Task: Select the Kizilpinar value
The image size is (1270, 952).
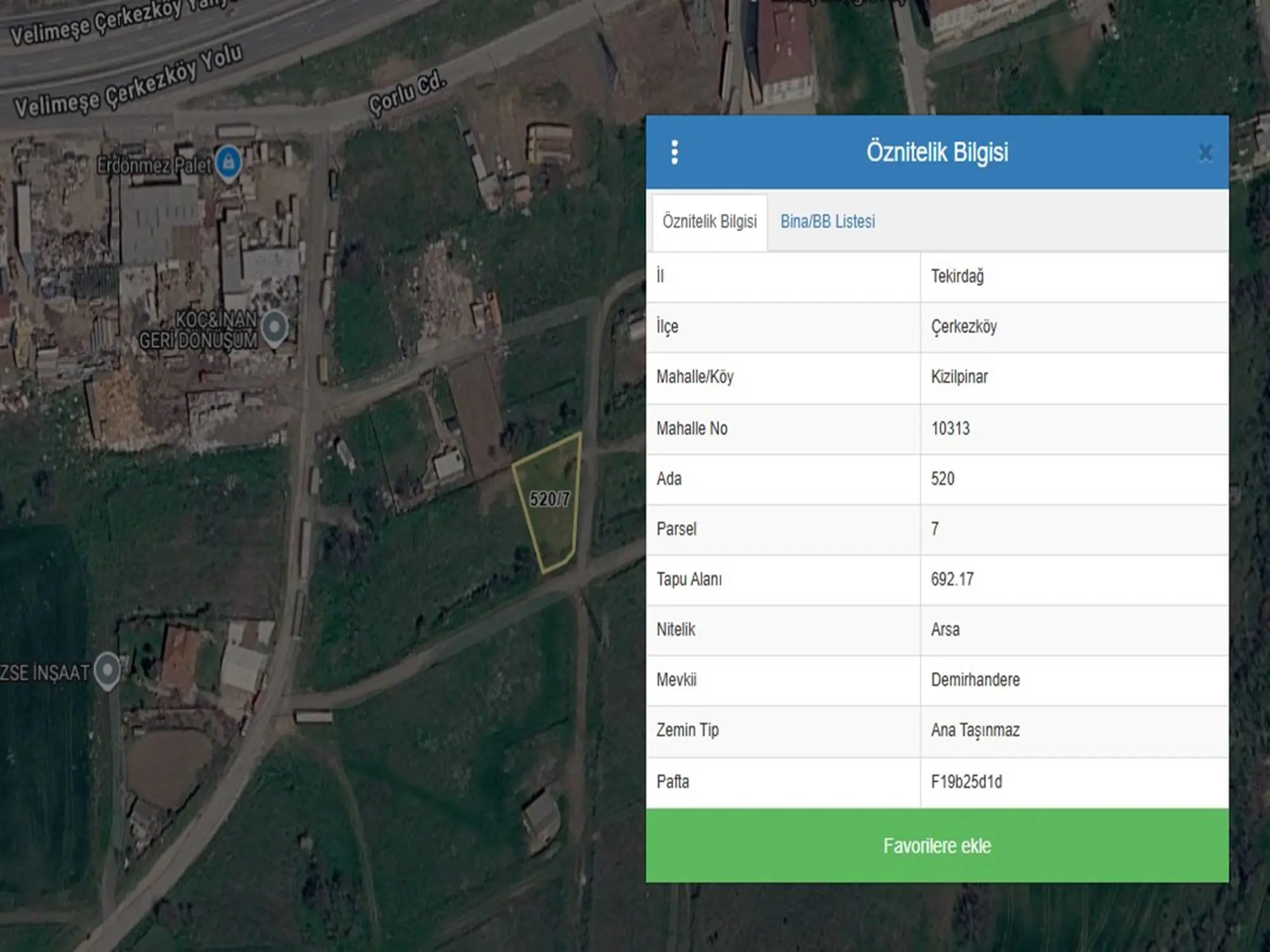Action: [x=959, y=377]
